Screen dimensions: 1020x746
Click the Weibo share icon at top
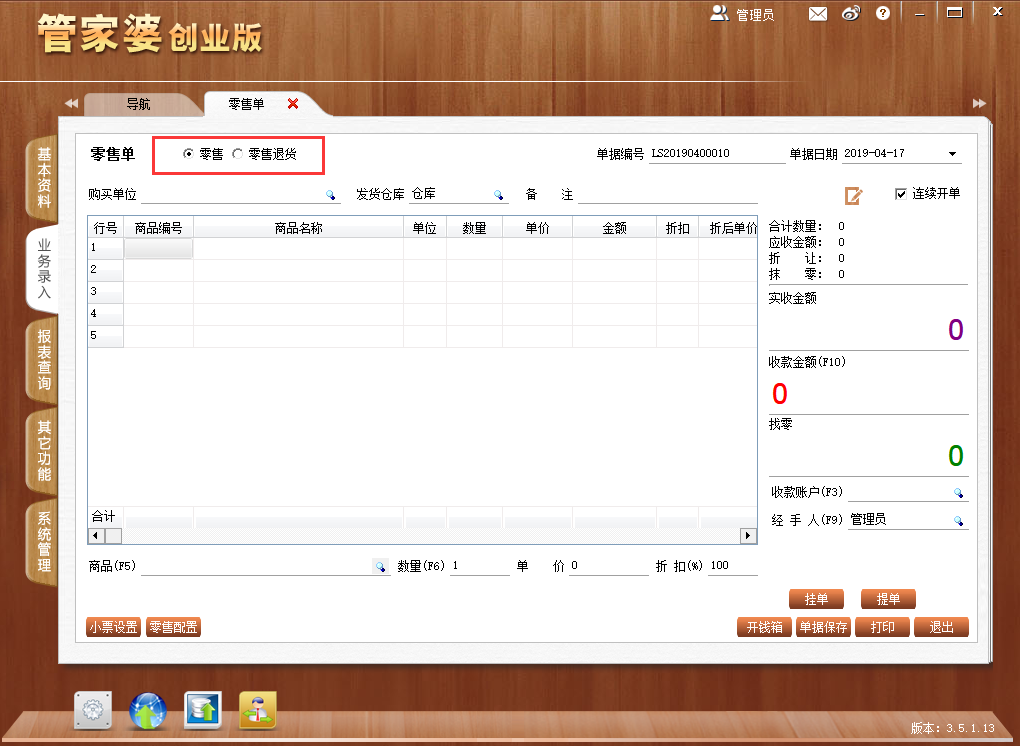pyautogui.click(x=851, y=13)
